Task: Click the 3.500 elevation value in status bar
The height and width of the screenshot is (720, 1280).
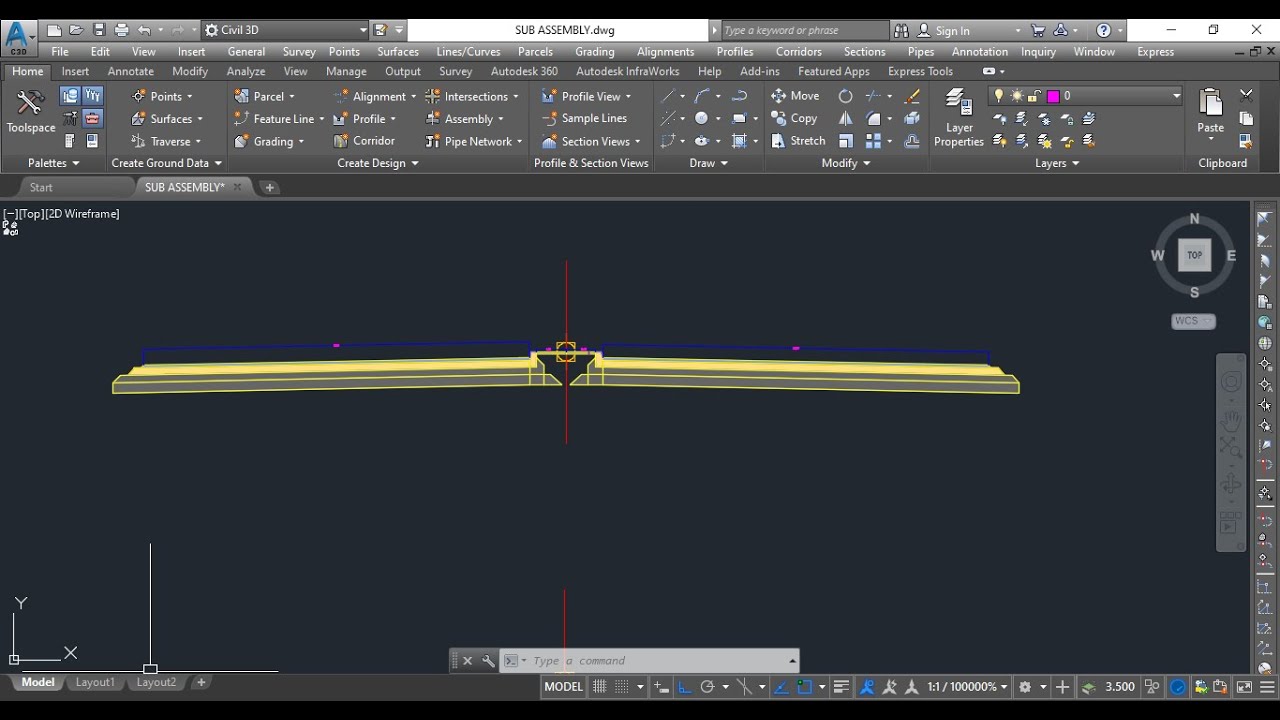Action: [1120, 687]
